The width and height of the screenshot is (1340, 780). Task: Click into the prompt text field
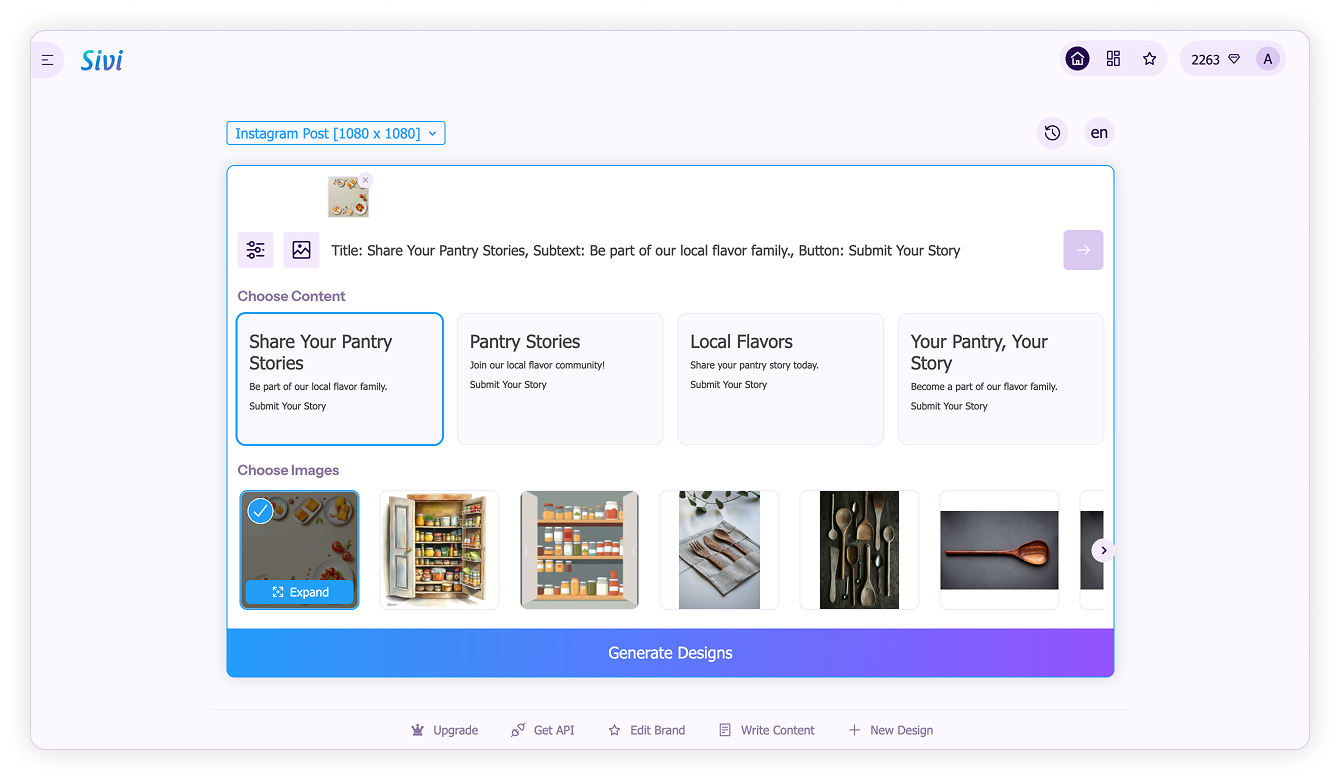click(690, 251)
